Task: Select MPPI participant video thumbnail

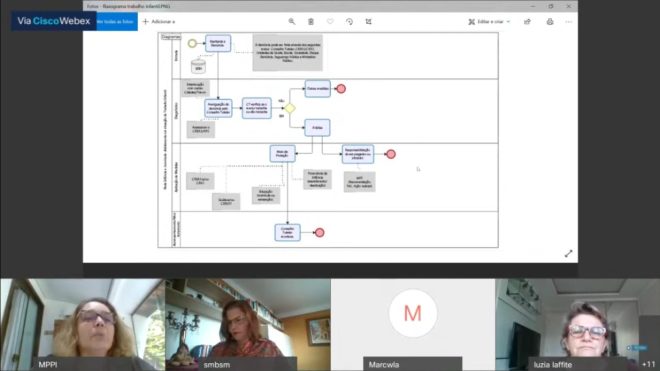Action: 83,324
